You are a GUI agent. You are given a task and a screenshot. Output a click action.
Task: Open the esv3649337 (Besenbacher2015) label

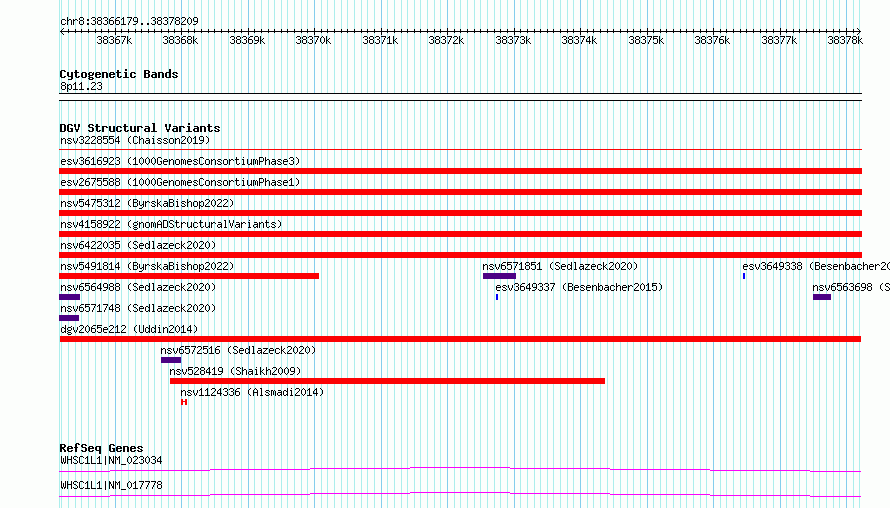(579, 287)
